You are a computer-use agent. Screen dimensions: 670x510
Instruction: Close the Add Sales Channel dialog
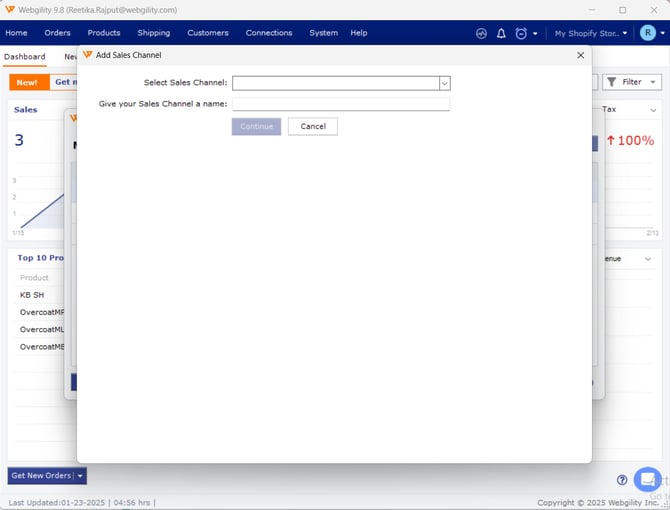(x=580, y=55)
